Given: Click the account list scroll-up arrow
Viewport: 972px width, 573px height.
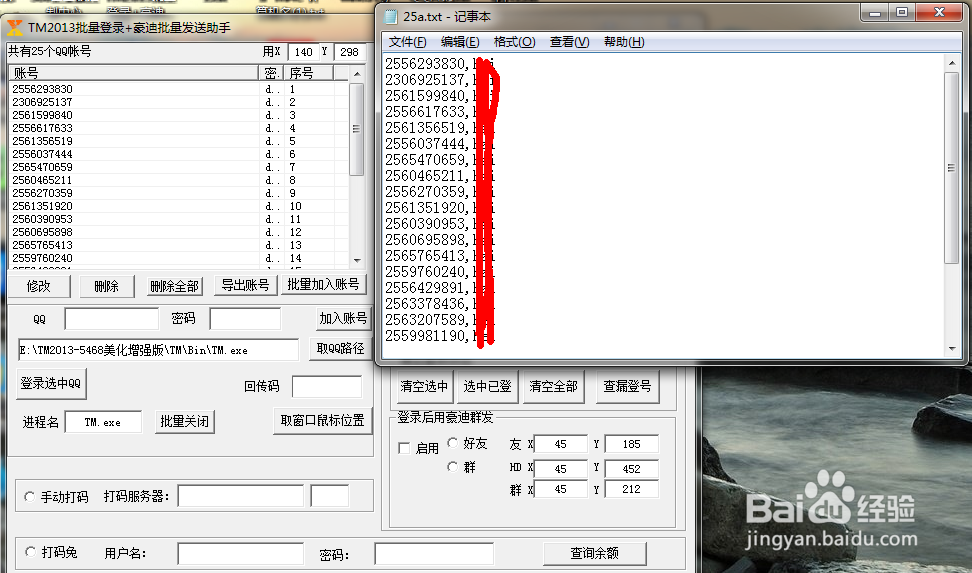Looking at the screenshot, I should click(356, 74).
